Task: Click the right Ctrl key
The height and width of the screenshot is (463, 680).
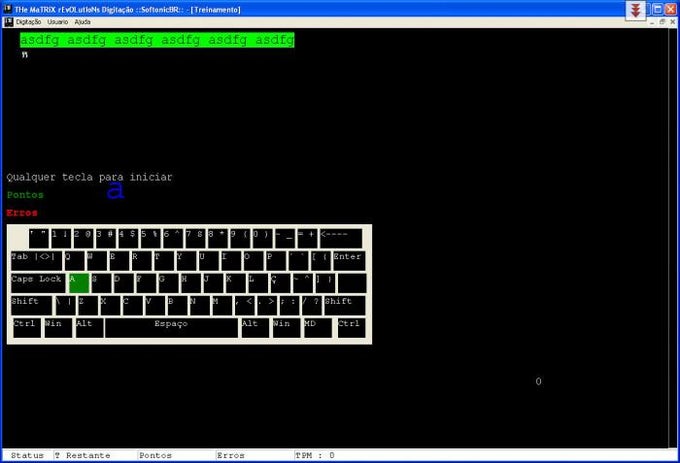Action: point(351,328)
